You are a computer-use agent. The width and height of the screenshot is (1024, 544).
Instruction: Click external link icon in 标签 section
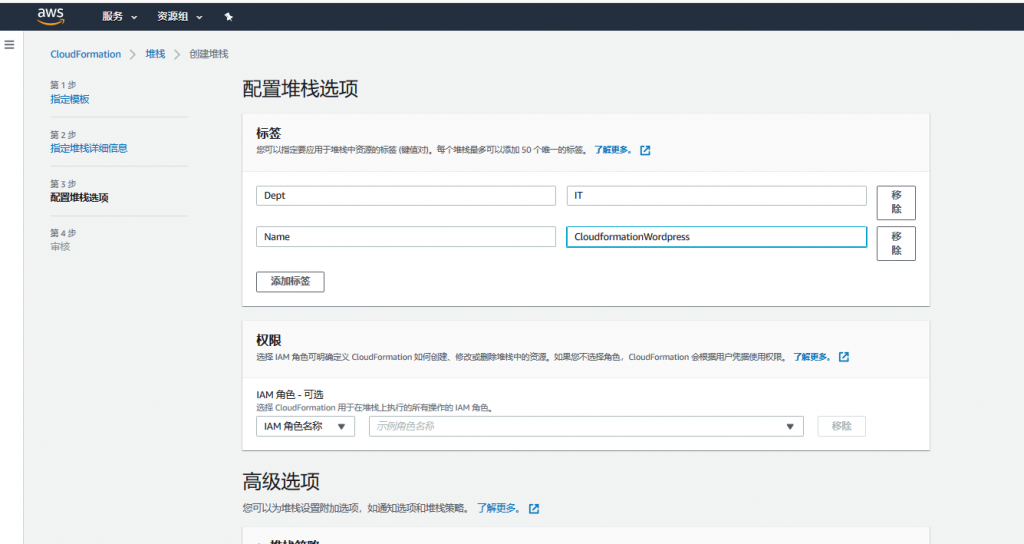point(645,150)
